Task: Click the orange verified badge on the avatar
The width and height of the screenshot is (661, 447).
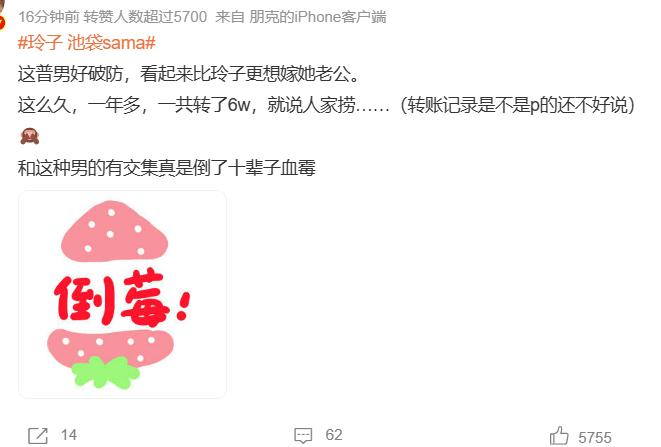Action: (x=2, y=23)
